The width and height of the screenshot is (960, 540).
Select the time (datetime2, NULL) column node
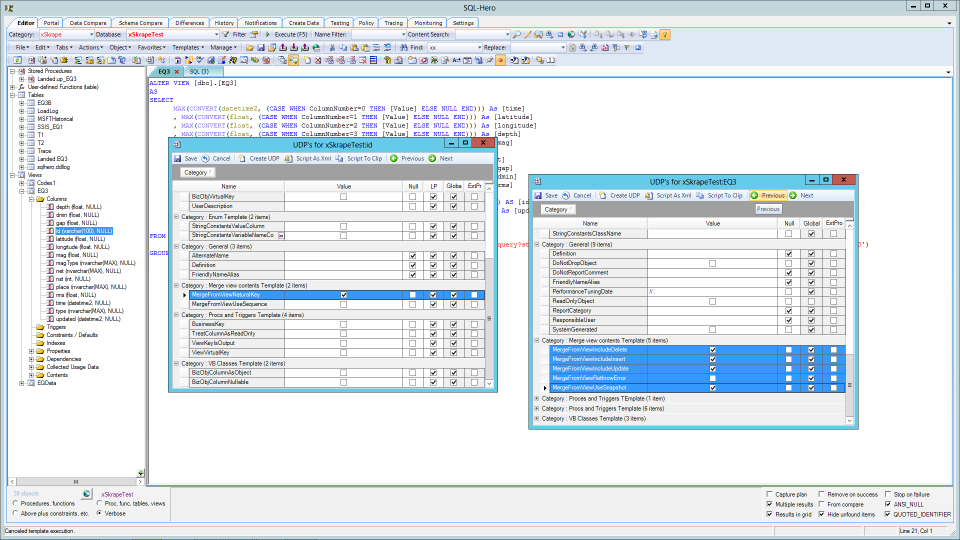click(x=83, y=302)
